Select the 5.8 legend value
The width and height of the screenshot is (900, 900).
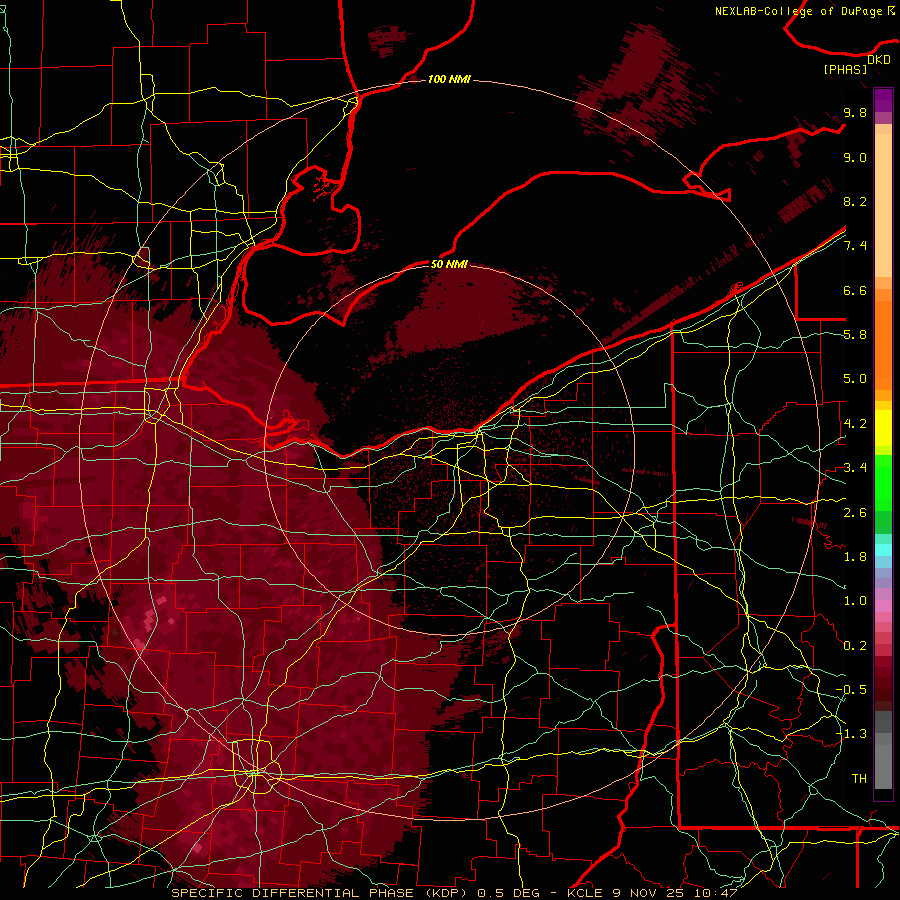pos(855,335)
